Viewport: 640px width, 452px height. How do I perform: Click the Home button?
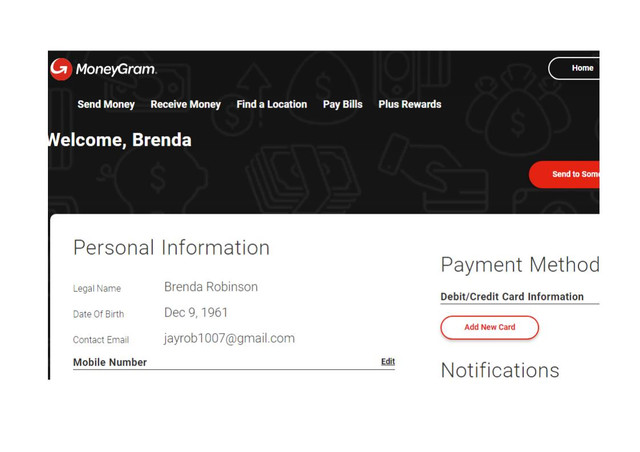[x=574, y=68]
